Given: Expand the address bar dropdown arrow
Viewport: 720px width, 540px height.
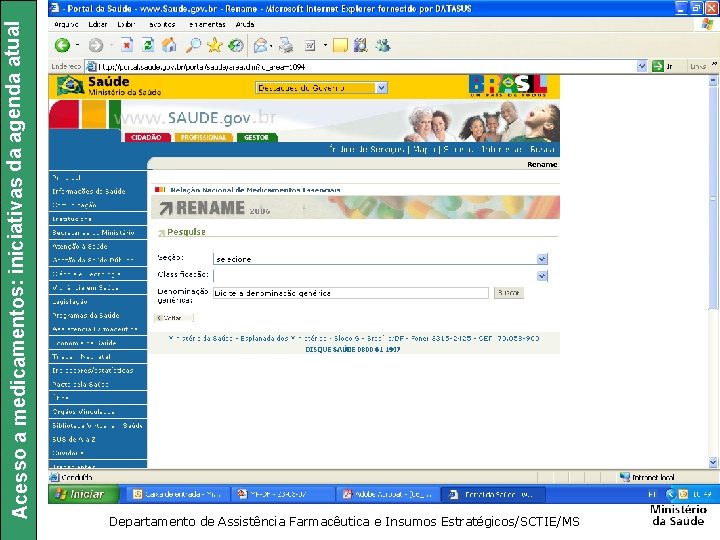Looking at the screenshot, I should point(642,67).
